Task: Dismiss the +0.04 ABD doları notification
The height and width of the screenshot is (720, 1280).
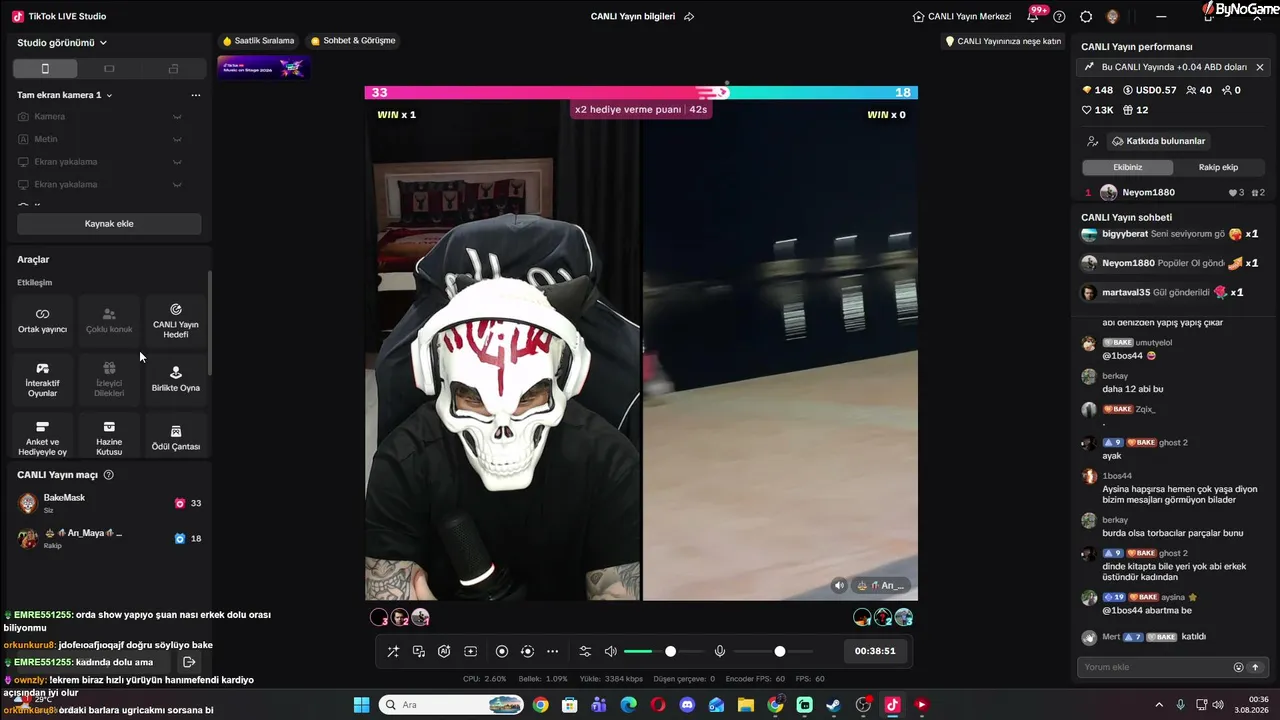Action: click(1260, 67)
